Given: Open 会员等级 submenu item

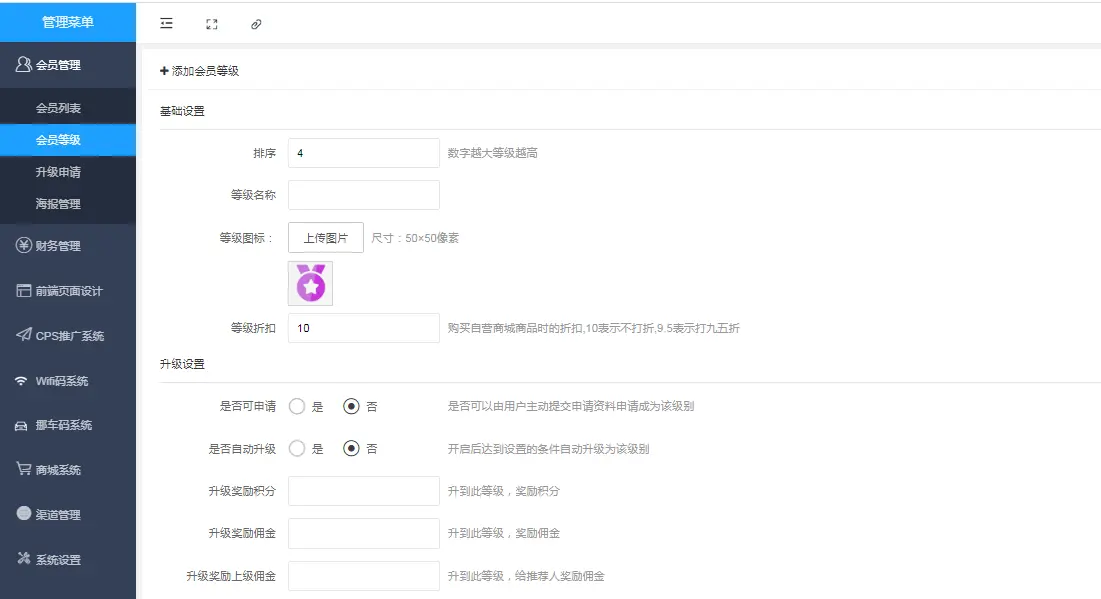Looking at the screenshot, I should pyautogui.click(x=68, y=140).
